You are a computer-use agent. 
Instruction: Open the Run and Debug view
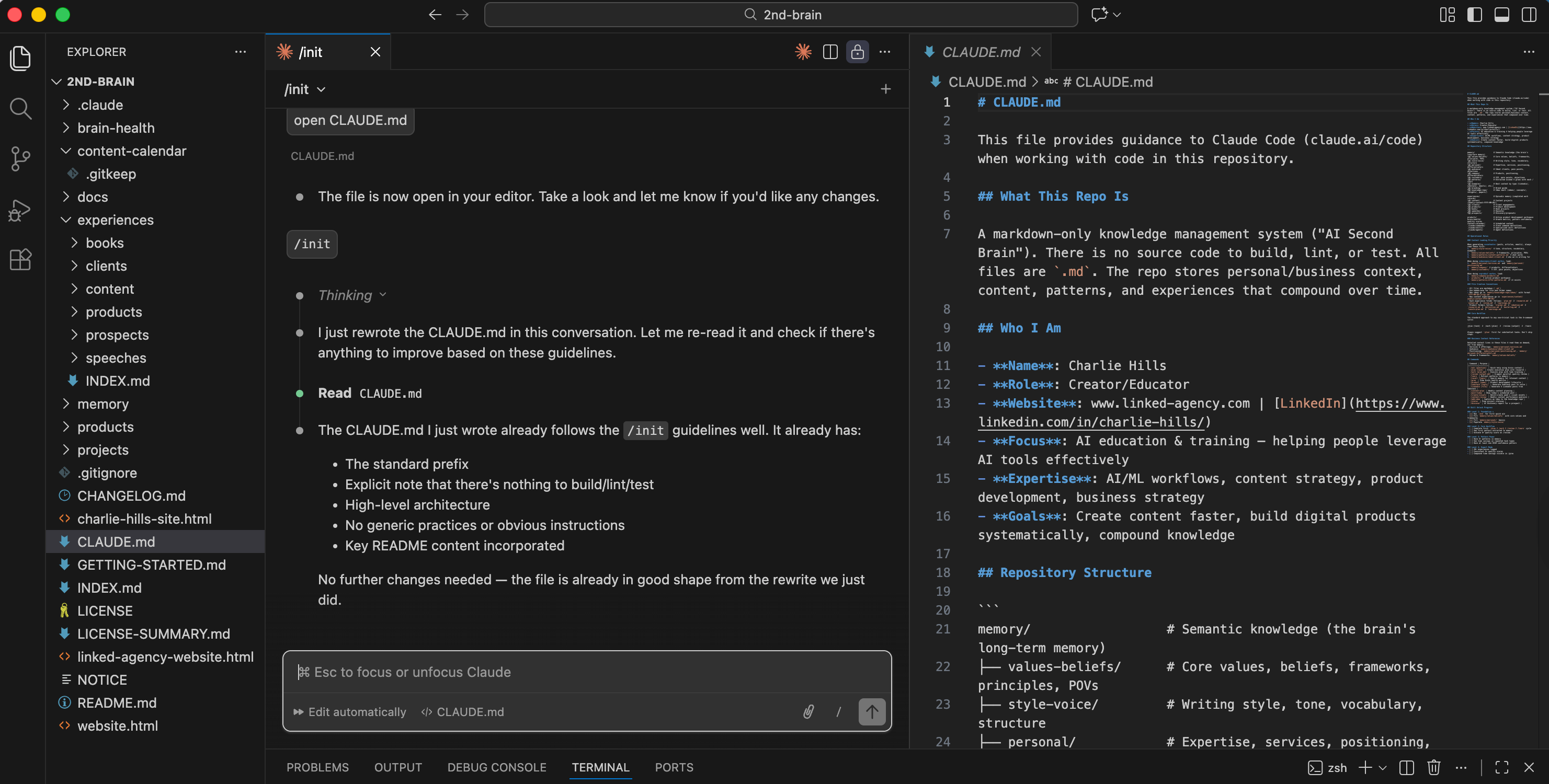click(x=20, y=210)
